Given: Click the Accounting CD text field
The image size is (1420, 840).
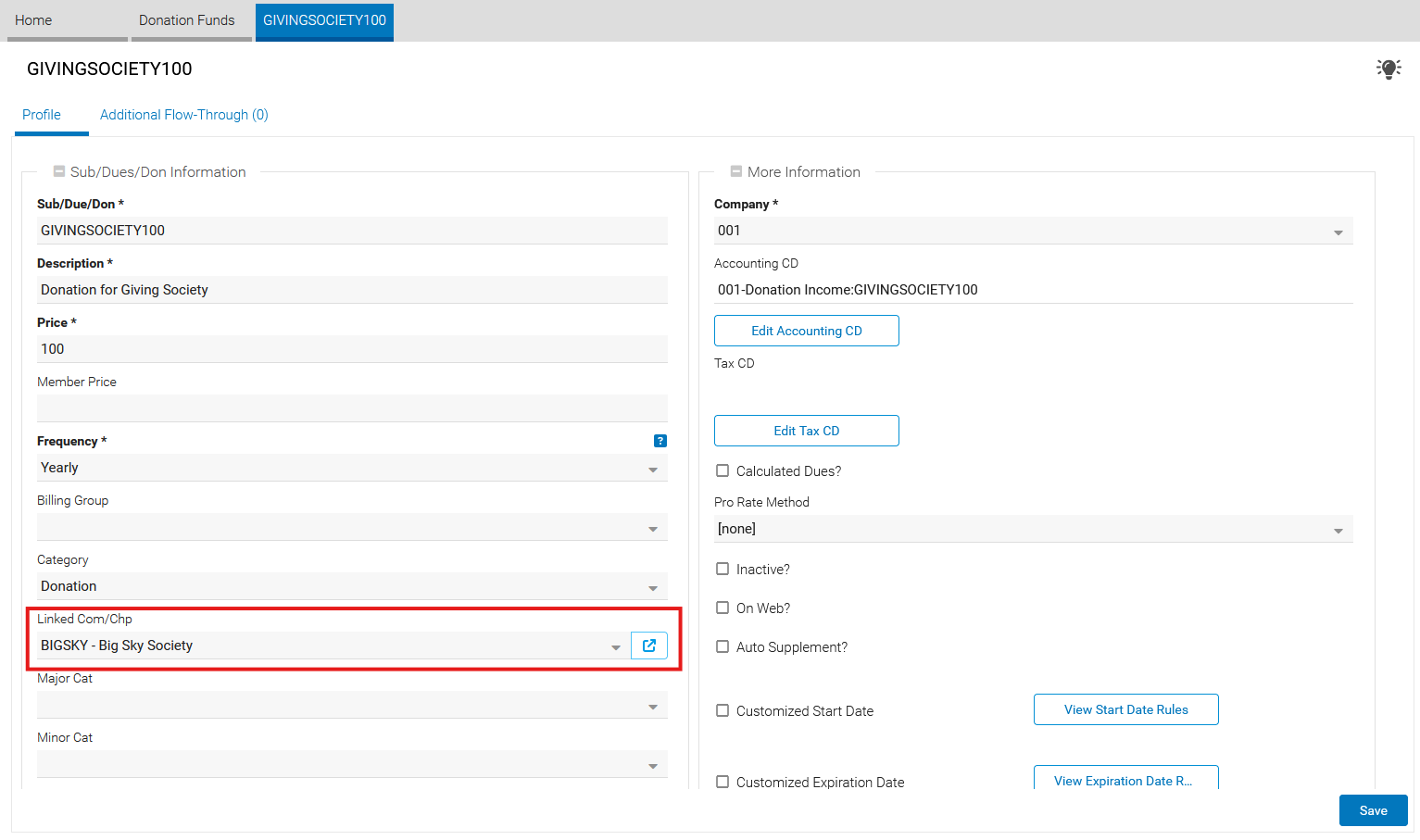Looking at the screenshot, I should (1034, 290).
